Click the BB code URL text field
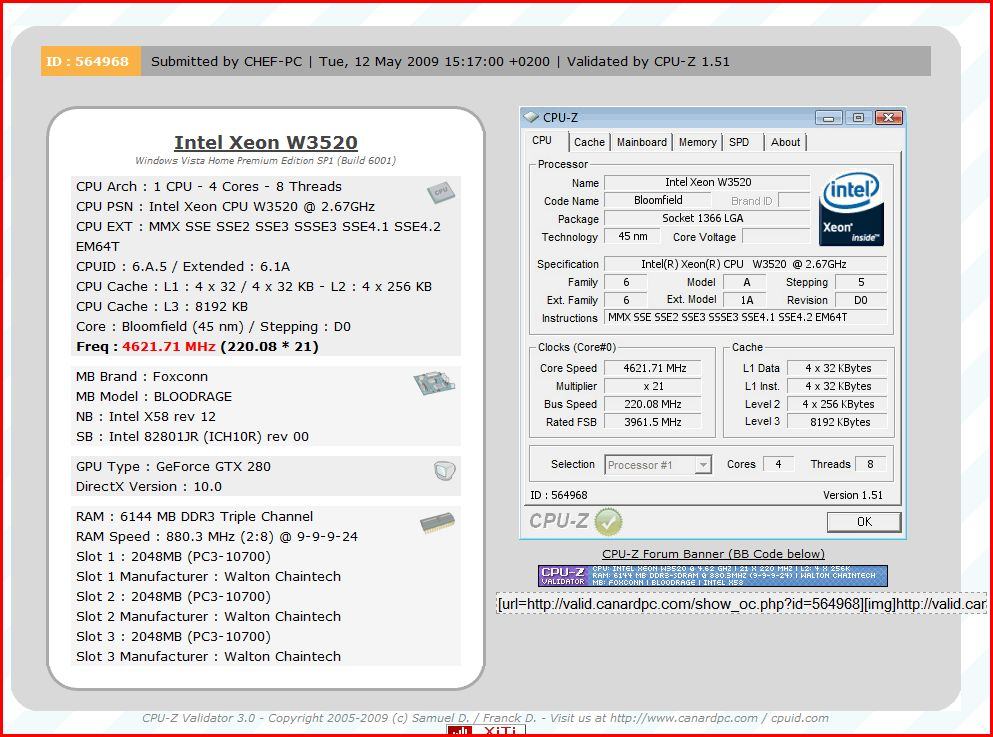The width and height of the screenshot is (993, 737). point(741,604)
